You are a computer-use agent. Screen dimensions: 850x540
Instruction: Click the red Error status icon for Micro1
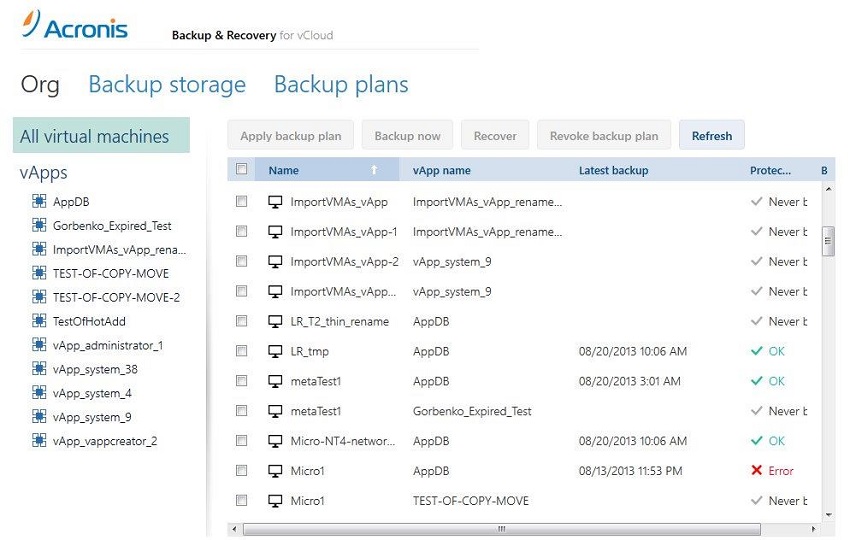(757, 470)
